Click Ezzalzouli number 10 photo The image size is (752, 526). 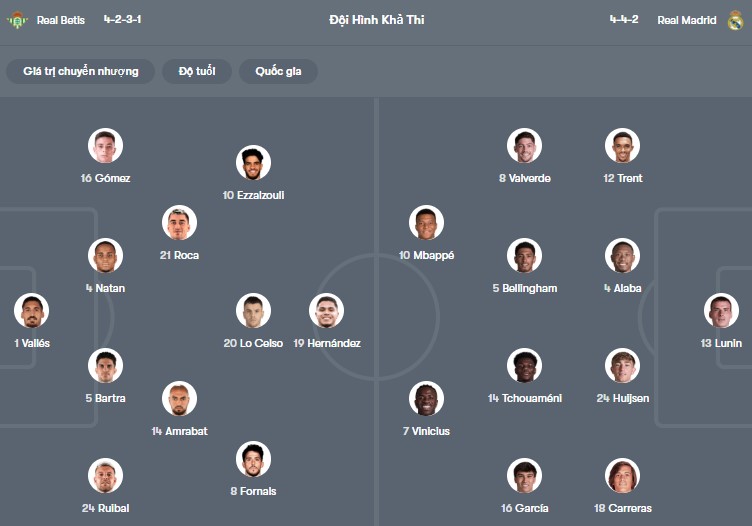coord(253,163)
